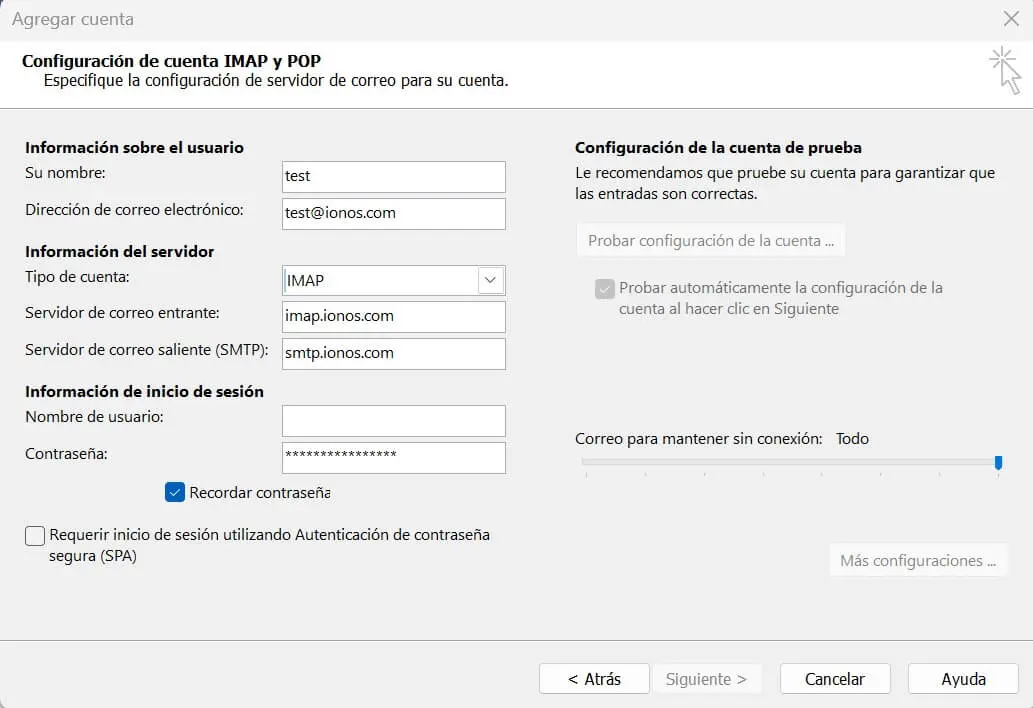Viewport: 1033px width, 708px height.
Task: Select IMAP in the account type combo box
Action: tap(390, 280)
